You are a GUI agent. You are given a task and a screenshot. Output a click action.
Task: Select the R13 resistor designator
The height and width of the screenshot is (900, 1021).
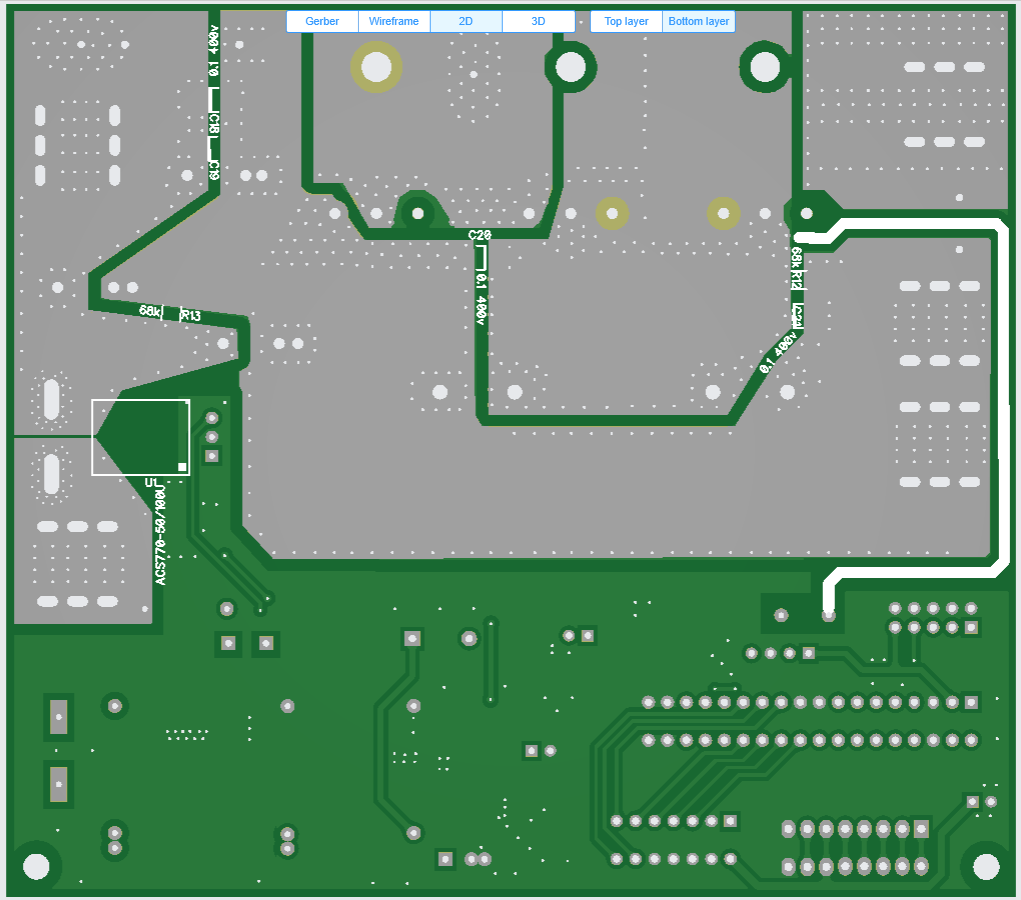point(190,316)
